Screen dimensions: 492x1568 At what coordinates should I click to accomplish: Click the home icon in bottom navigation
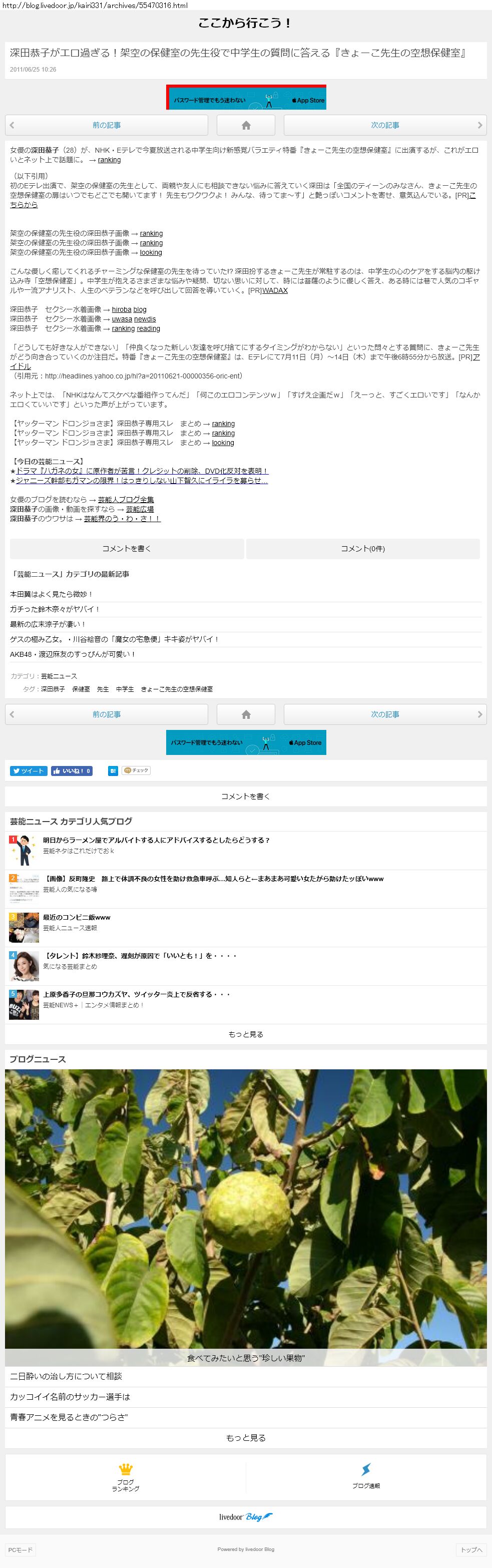[x=245, y=714]
